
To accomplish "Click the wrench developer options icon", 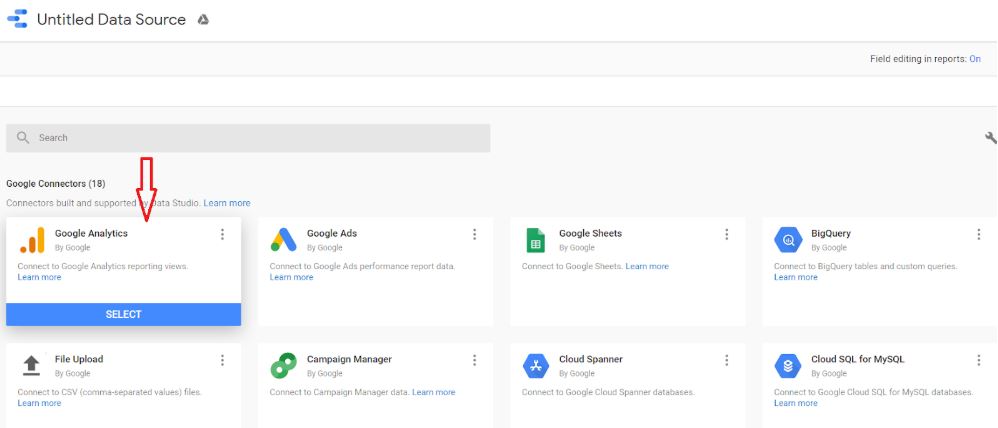I will click(x=990, y=138).
